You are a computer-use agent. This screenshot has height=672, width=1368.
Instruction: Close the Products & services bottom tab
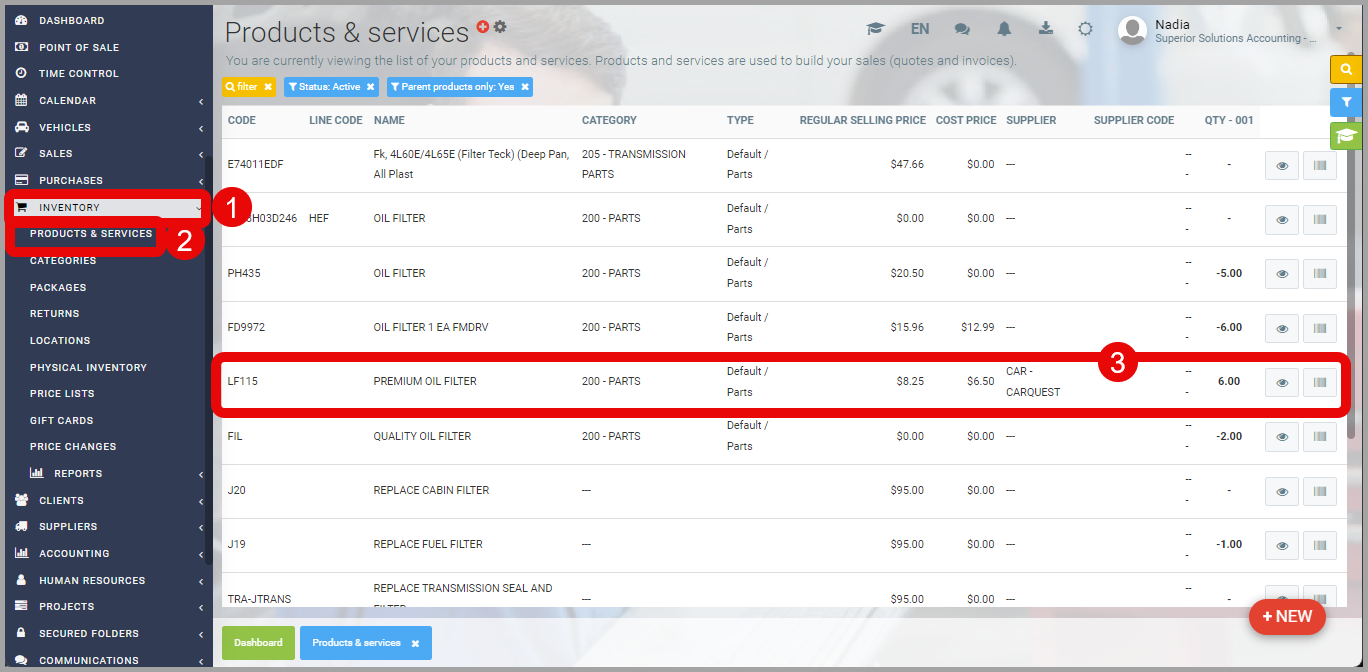415,643
